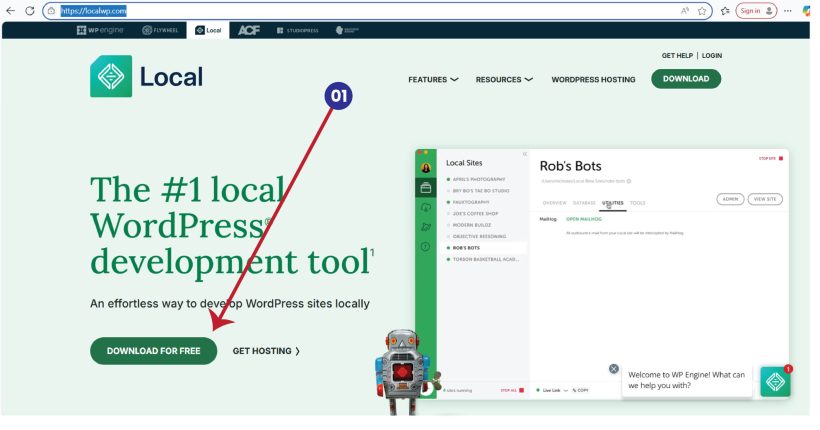Viewport: 820px width, 430px height.
Task: Switch to WP Engine brand tab
Action: (x=100, y=30)
